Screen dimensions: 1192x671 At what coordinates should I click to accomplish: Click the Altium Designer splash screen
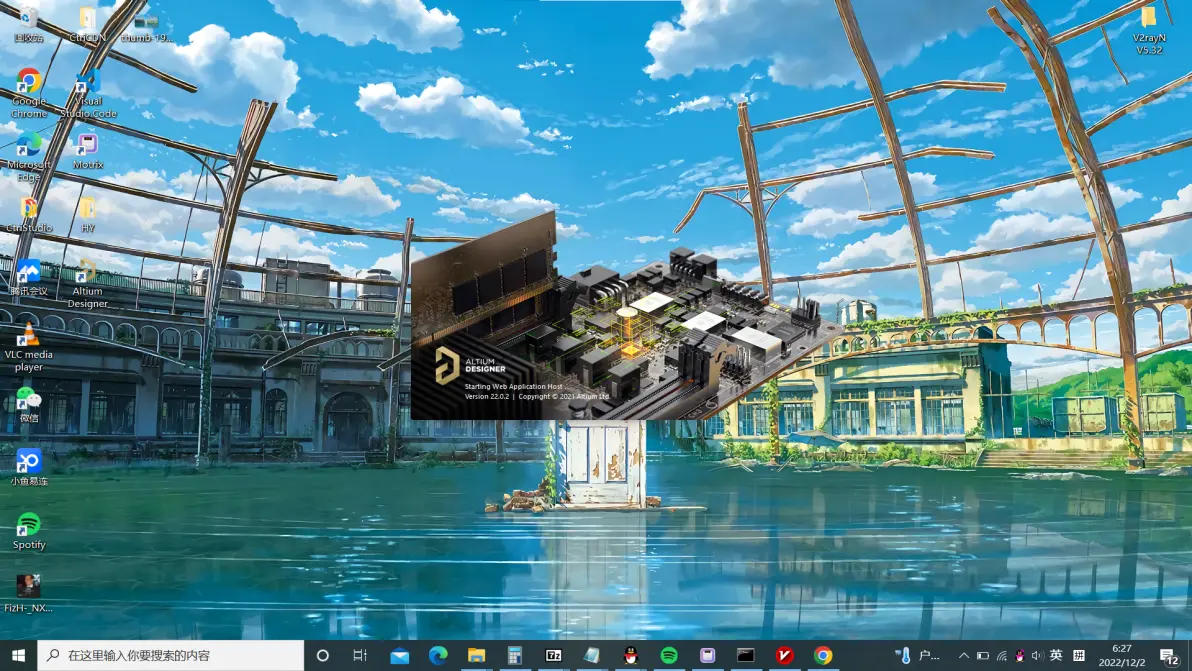click(x=626, y=315)
